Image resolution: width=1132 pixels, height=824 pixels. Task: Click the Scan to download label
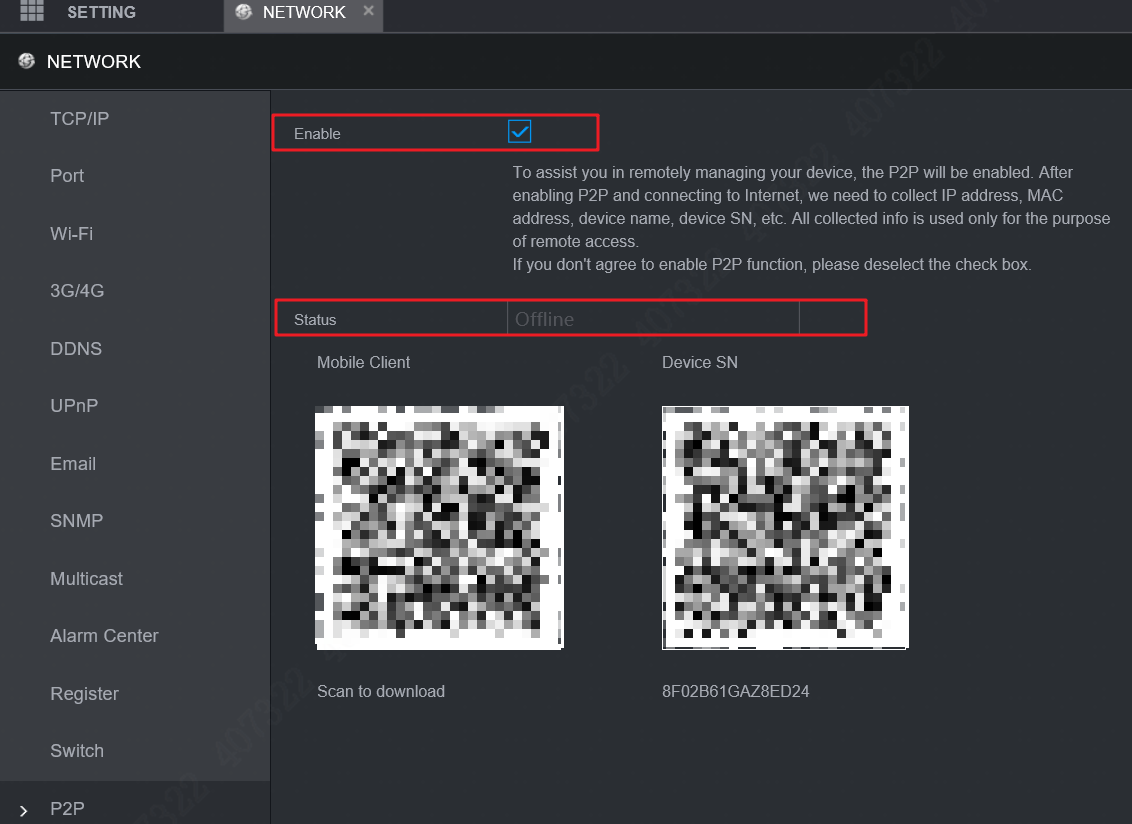[x=381, y=691]
